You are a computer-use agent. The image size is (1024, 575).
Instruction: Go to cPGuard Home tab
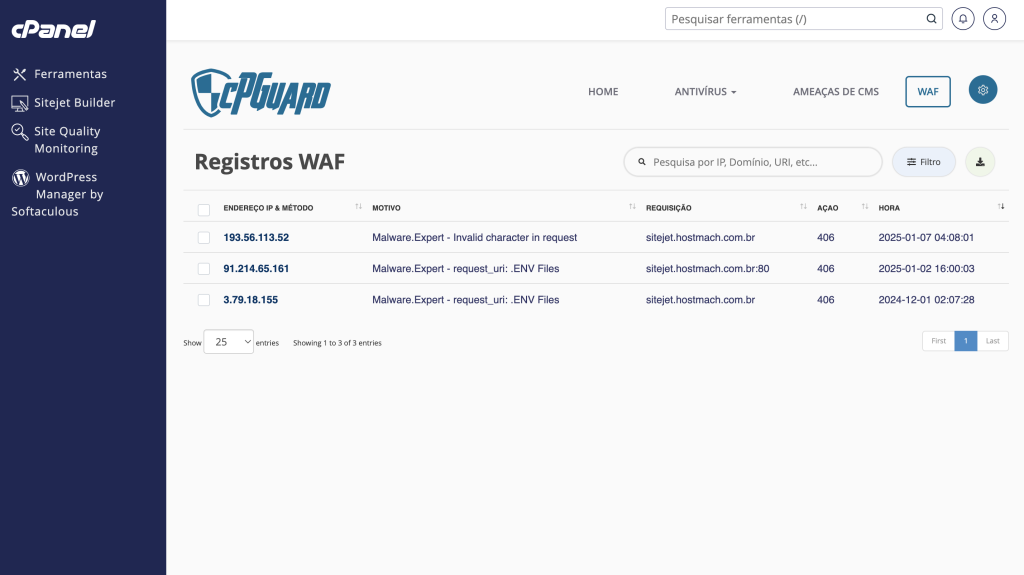(x=603, y=91)
